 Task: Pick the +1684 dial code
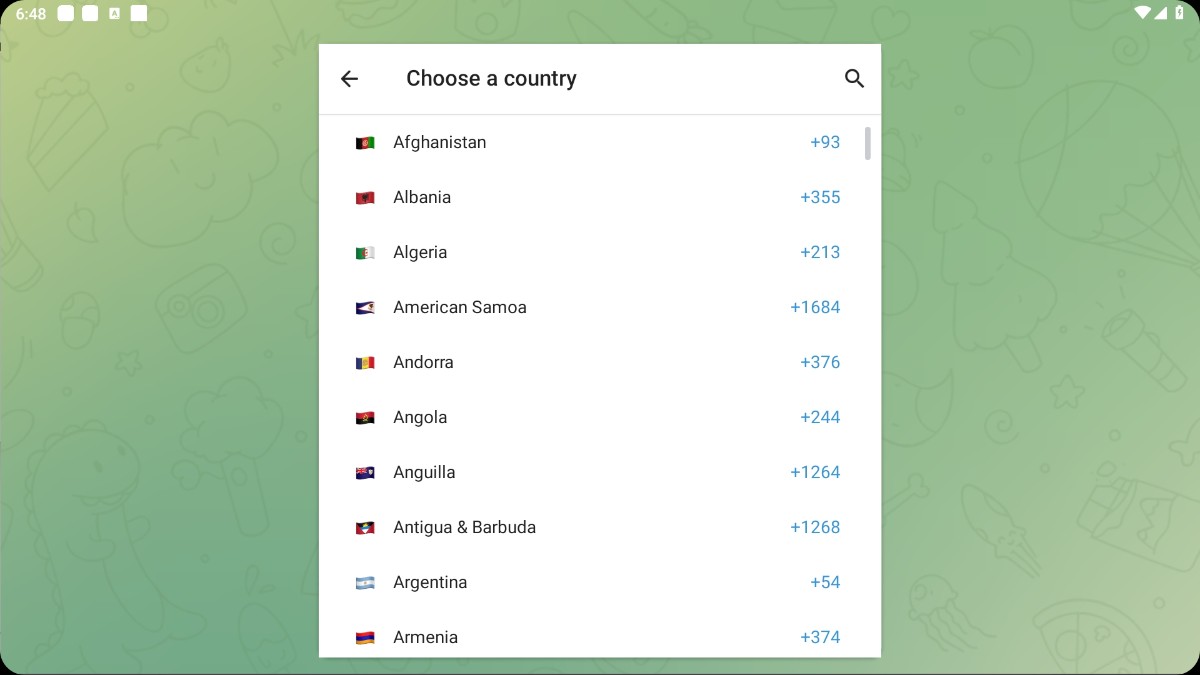point(815,307)
